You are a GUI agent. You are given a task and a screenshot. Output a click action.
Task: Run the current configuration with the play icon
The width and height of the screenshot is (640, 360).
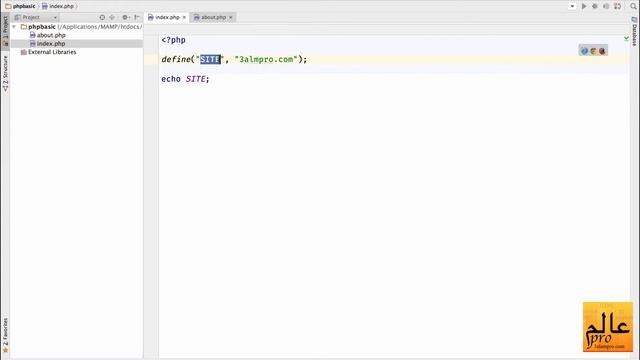click(x=584, y=6)
